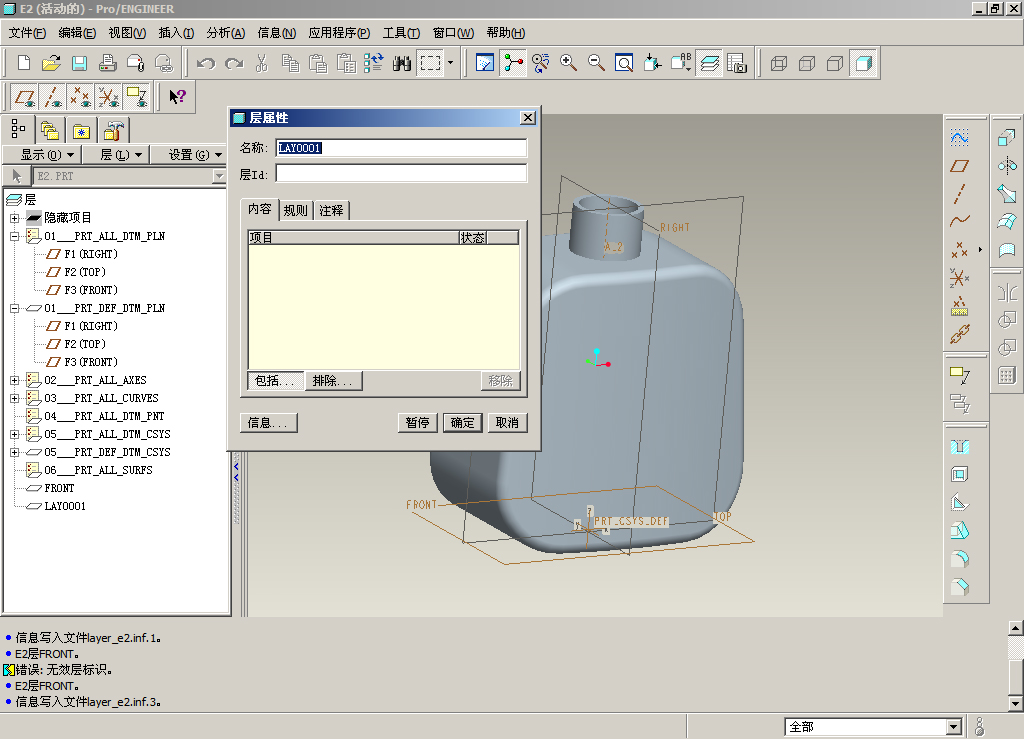The height and width of the screenshot is (740, 1024).
Task: Click the binoculars find icon
Action: [x=402, y=64]
